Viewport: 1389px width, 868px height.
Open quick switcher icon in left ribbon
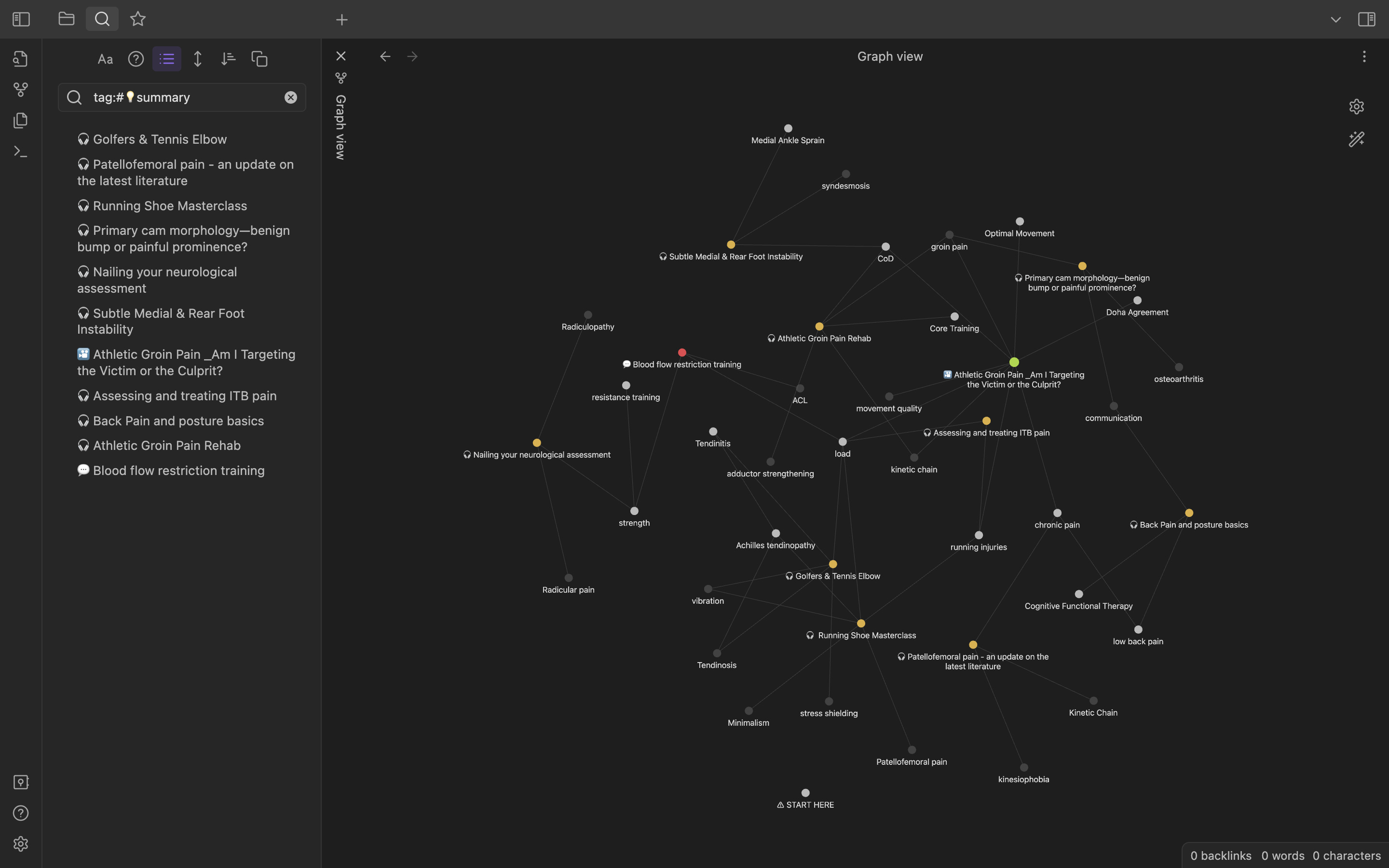[x=21, y=58]
